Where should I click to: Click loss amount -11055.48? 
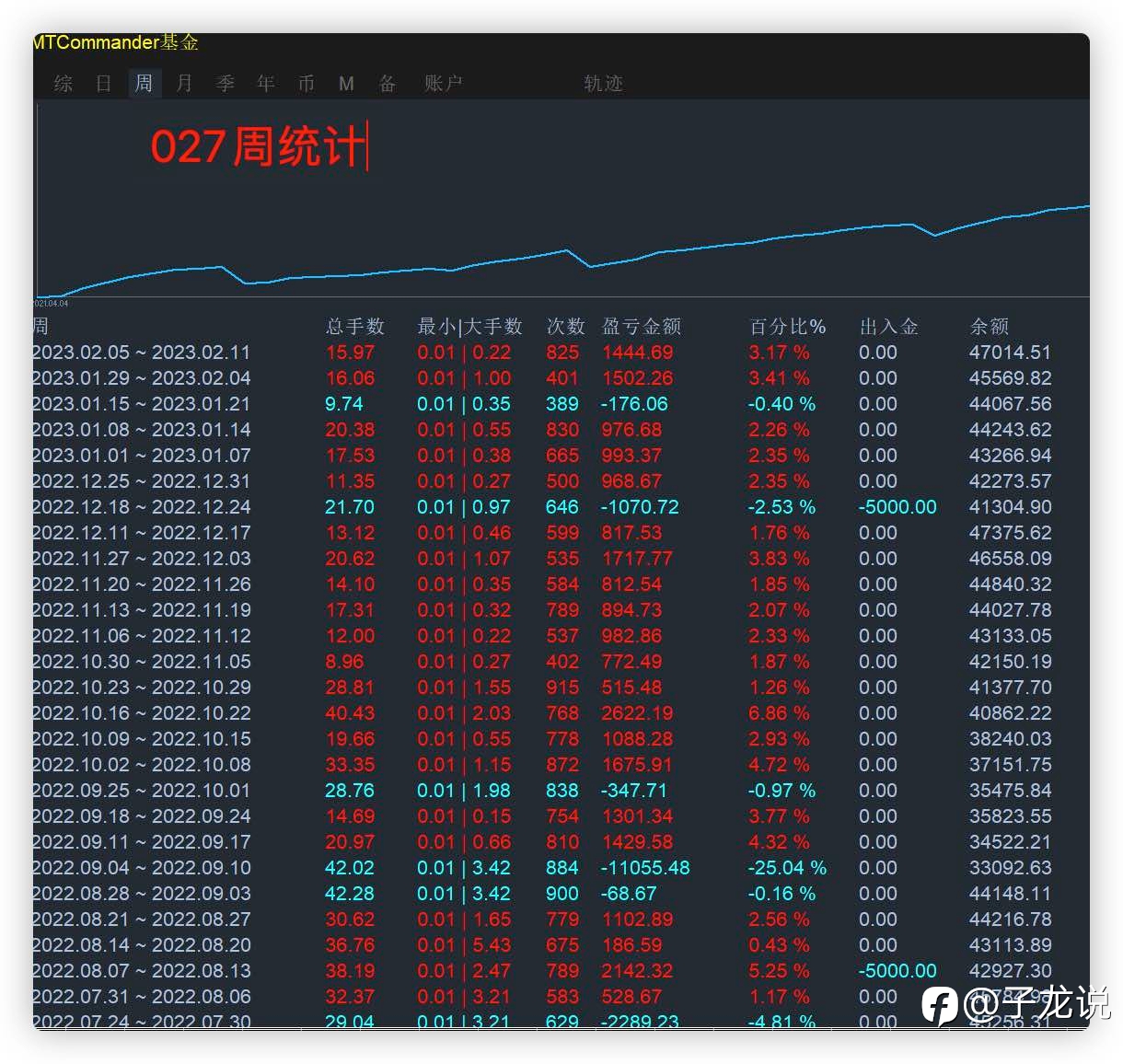click(645, 867)
